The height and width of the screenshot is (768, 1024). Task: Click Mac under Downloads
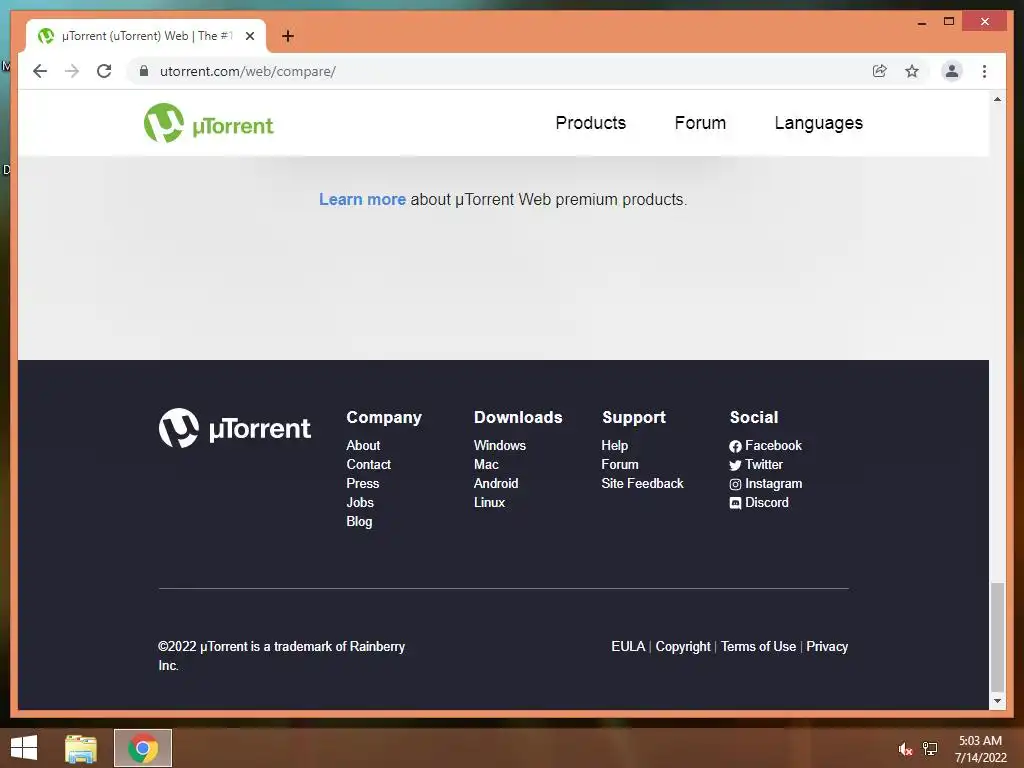pyautogui.click(x=486, y=464)
